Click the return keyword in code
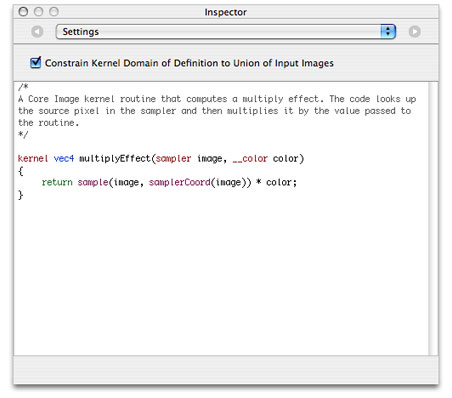 click(x=57, y=182)
